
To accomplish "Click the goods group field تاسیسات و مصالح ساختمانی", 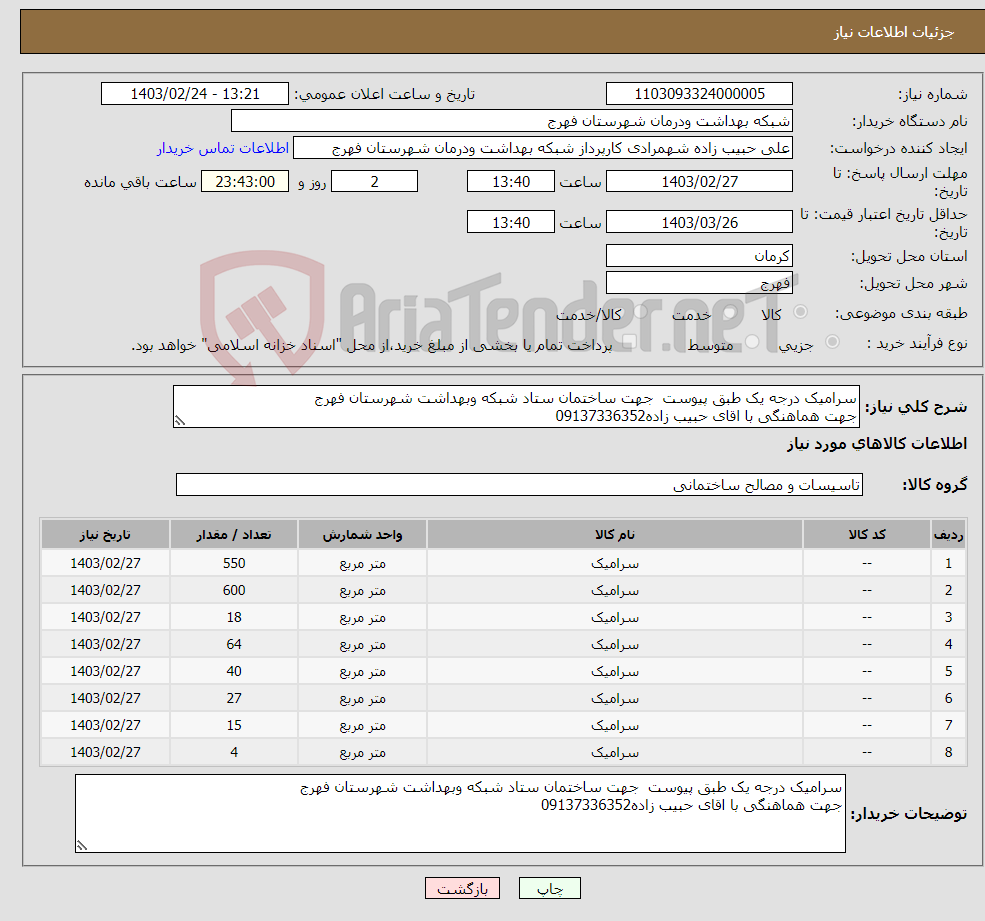I will click(x=520, y=484).
